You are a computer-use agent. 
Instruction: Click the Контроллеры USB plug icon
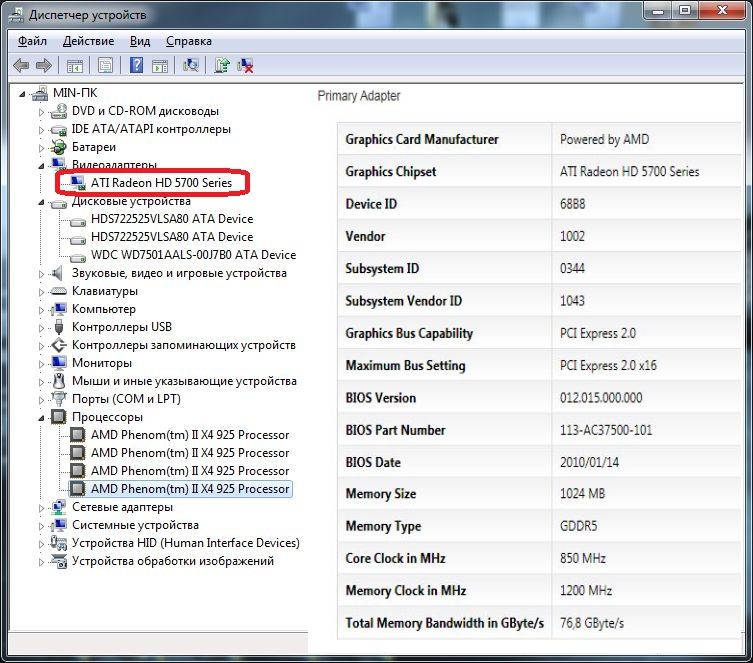pyautogui.click(x=59, y=327)
